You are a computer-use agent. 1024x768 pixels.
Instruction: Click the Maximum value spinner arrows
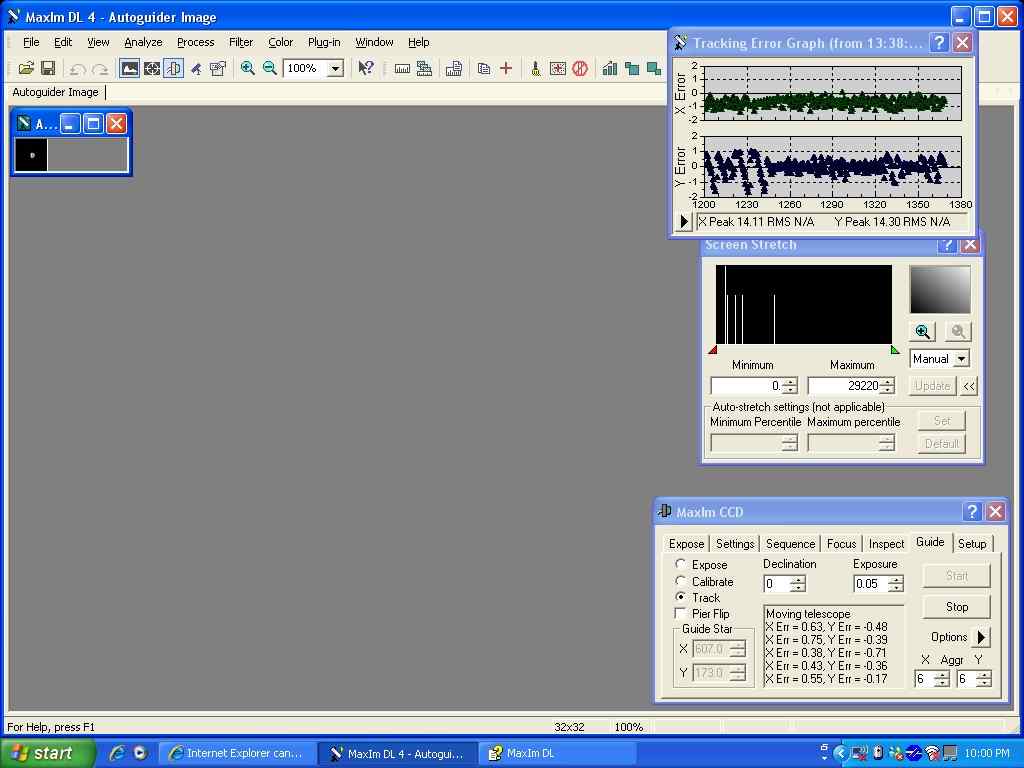coord(887,386)
